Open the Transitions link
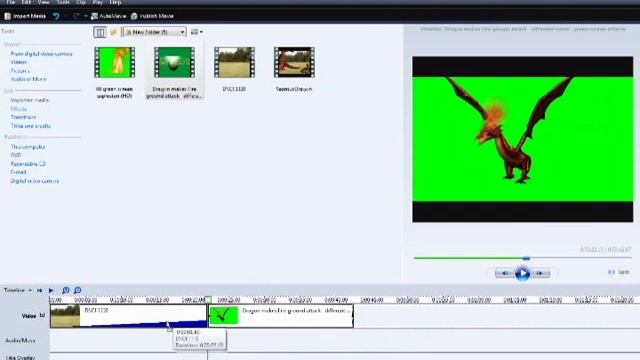The image size is (640, 360). pos(23,117)
